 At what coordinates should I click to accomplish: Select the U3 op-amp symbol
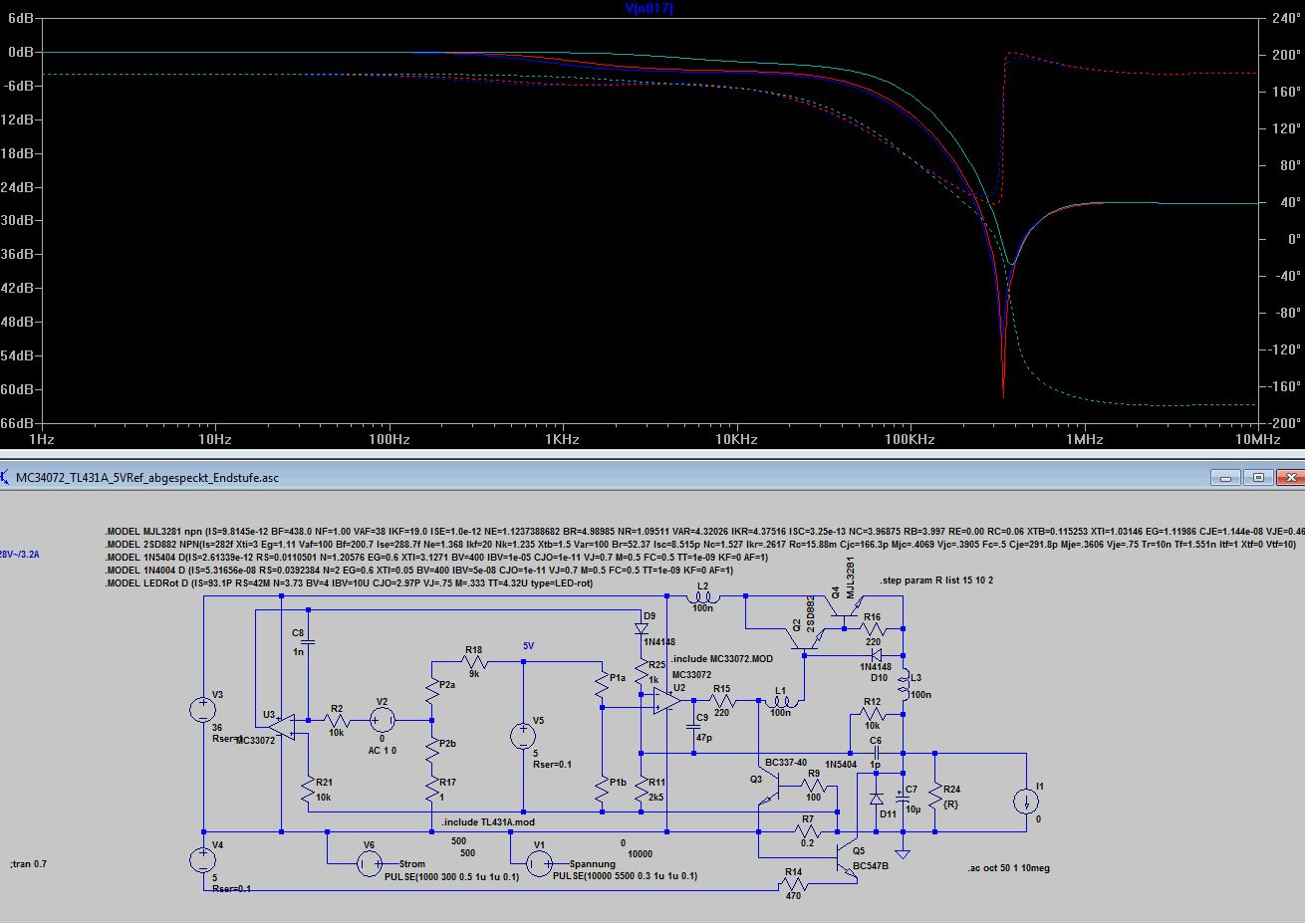coord(283,725)
